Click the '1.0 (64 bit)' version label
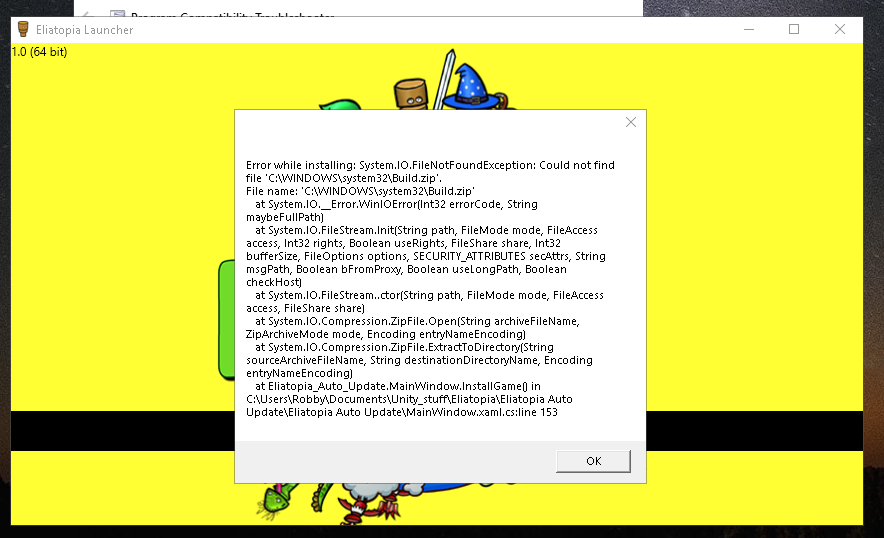This screenshot has width=884, height=538. coord(39,52)
